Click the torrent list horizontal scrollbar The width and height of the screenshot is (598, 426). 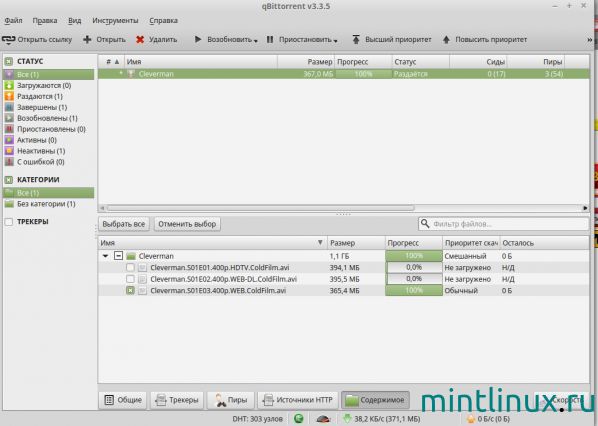260,208
